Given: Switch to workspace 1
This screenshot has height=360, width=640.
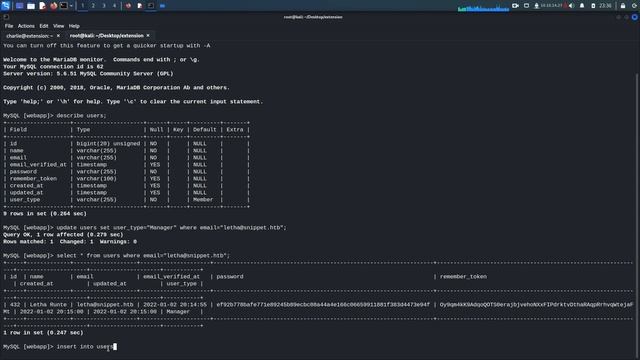Looking at the screenshot, I should [82, 6].
